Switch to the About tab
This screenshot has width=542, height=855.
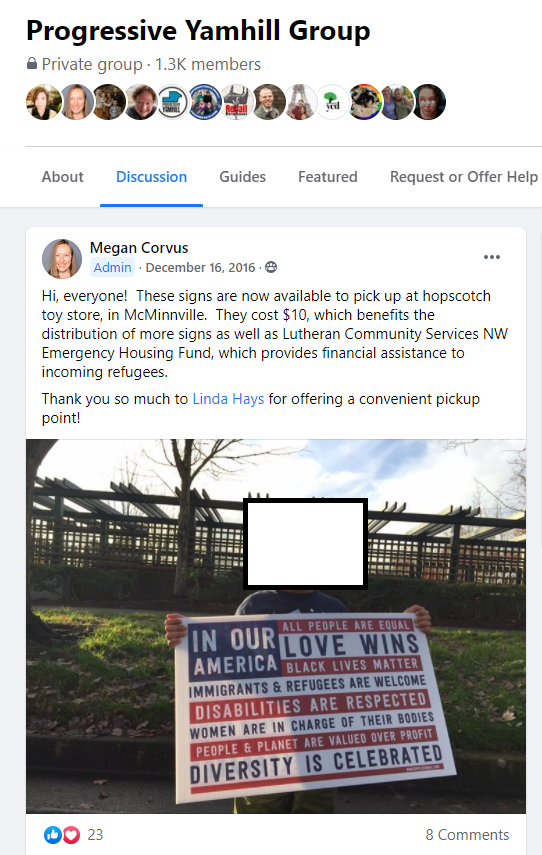(x=63, y=177)
